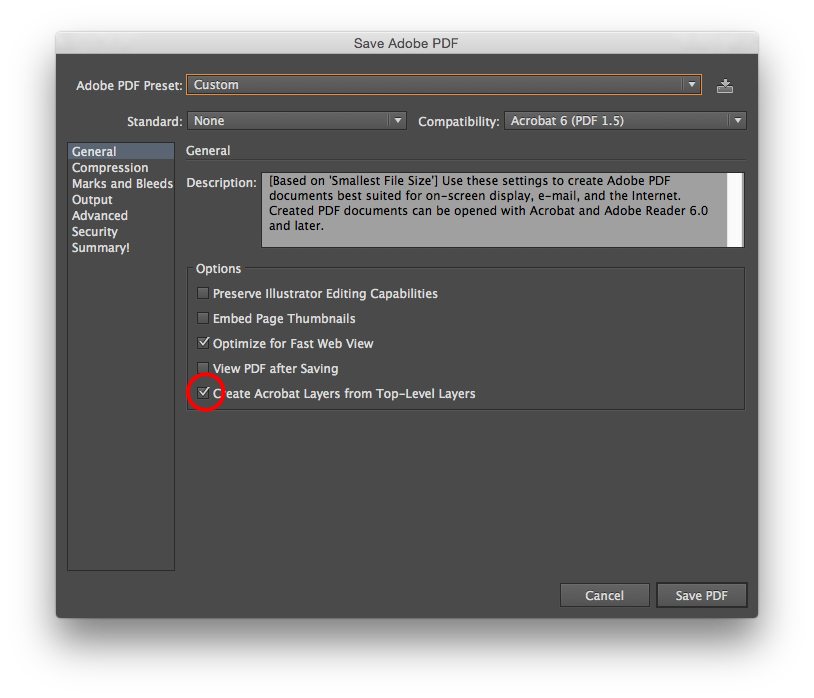
Task: Enable View PDF after Saving
Action: coord(203,368)
